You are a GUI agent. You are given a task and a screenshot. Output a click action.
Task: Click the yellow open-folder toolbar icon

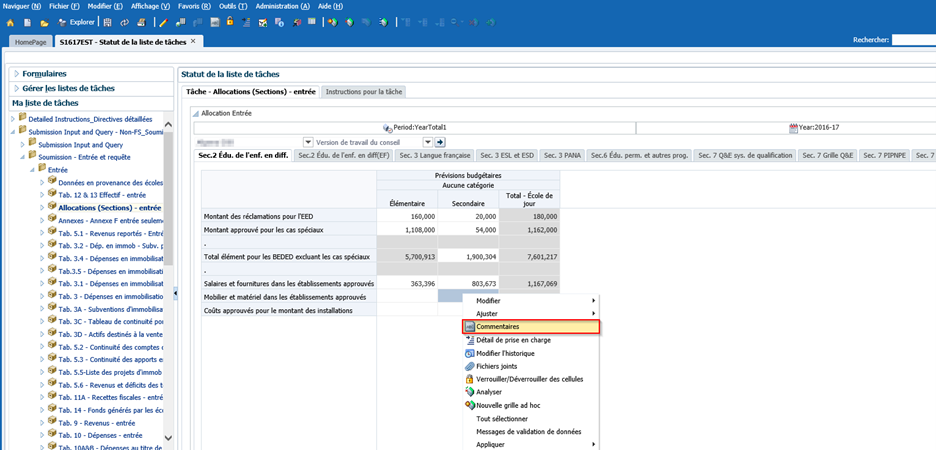44,22
